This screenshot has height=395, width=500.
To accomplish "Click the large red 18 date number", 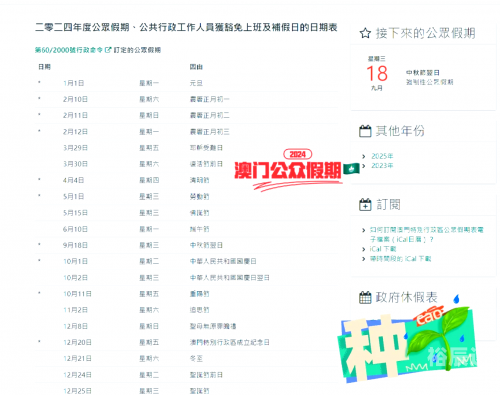I will pyautogui.click(x=377, y=74).
